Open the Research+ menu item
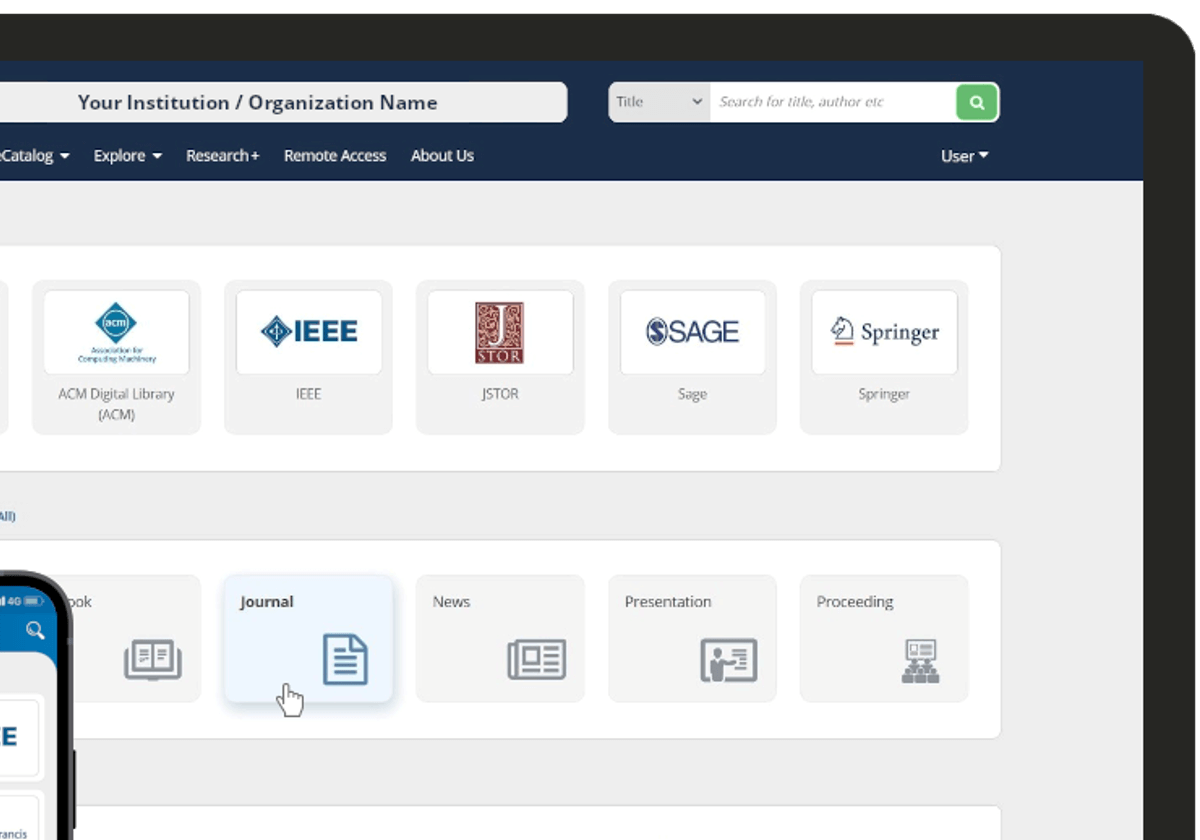The width and height of the screenshot is (1200, 840). [222, 156]
